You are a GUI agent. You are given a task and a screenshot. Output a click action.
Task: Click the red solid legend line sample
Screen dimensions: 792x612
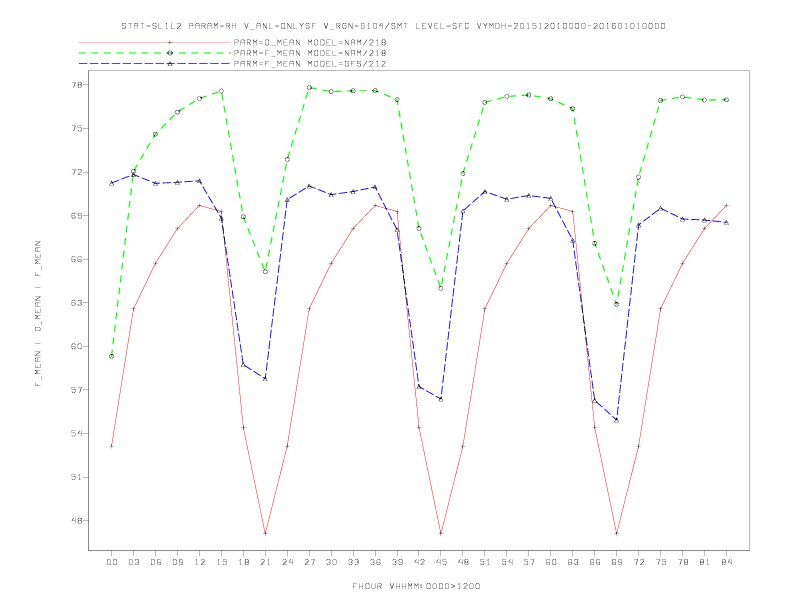pos(155,42)
